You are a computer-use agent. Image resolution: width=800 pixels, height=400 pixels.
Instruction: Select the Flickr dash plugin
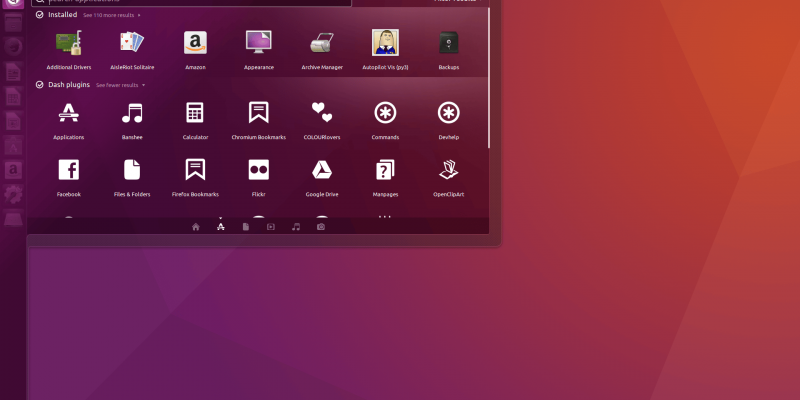[259, 178]
